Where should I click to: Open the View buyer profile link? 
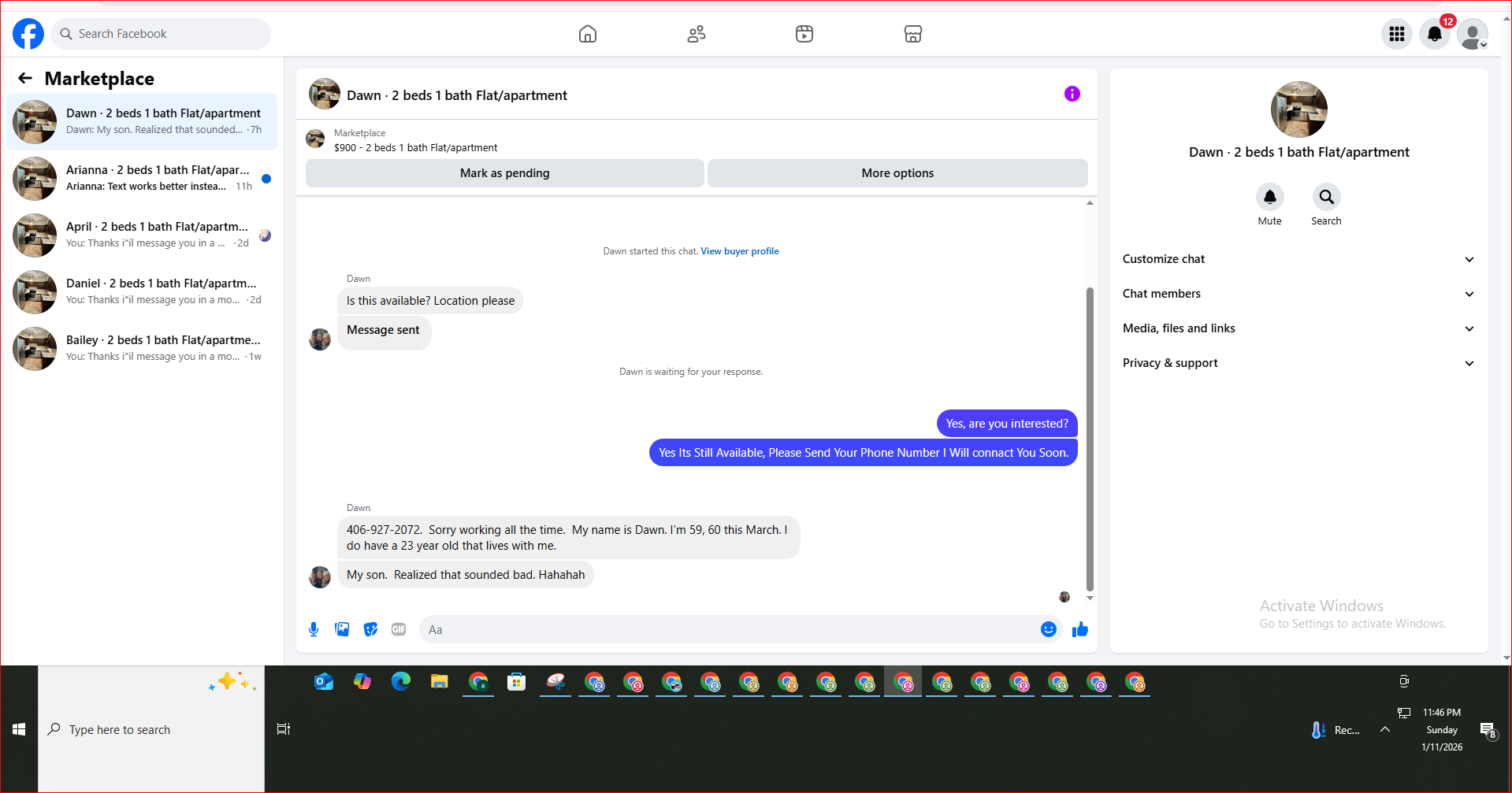click(740, 251)
